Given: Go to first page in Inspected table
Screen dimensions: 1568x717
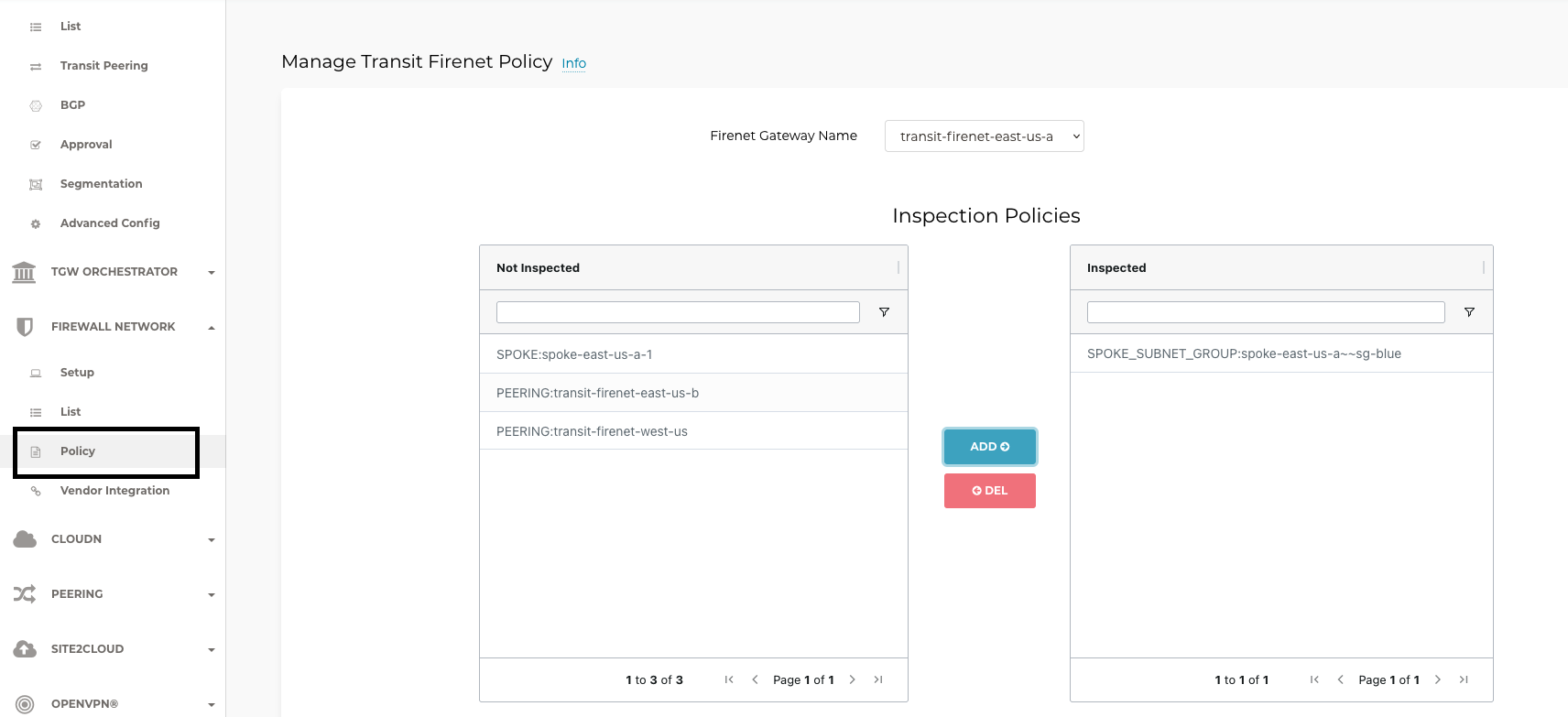Looking at the screenshot, I should (1314, 679).
